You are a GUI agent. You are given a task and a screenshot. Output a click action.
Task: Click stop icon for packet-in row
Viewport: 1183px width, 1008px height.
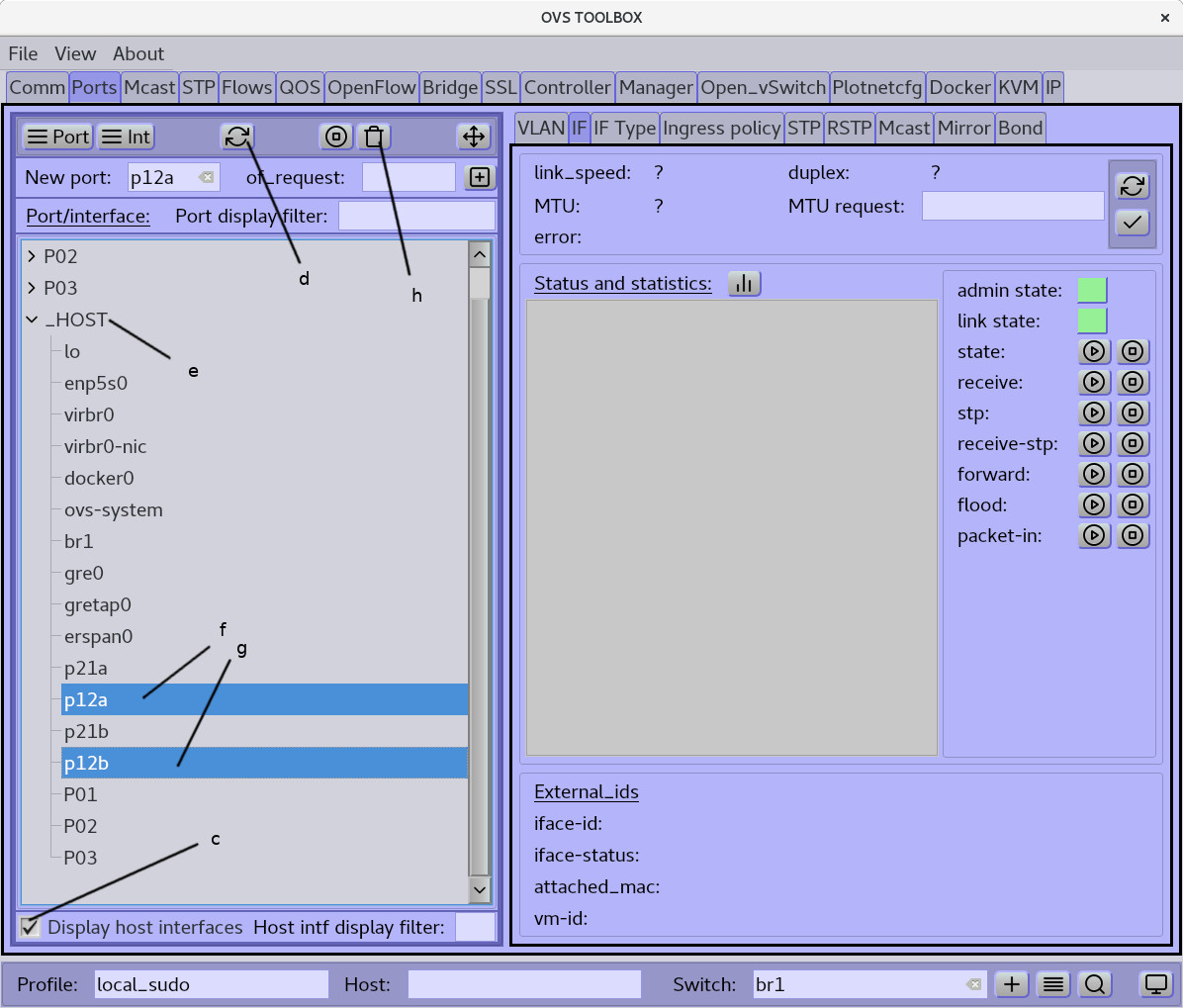coord(1133,536)
